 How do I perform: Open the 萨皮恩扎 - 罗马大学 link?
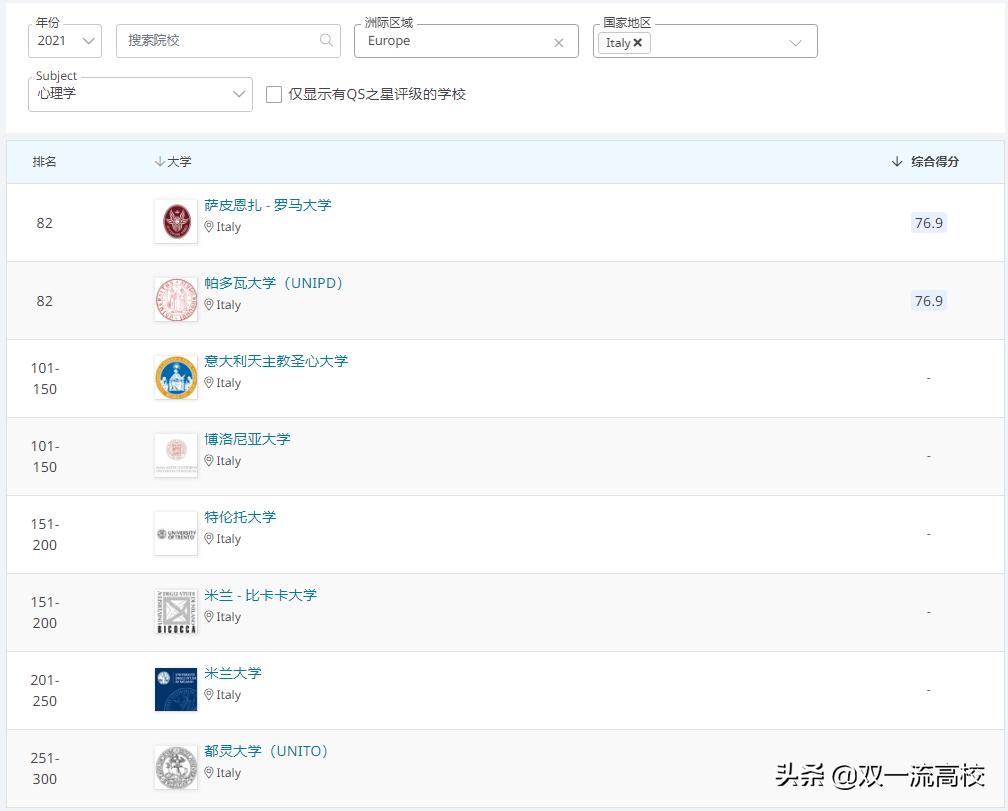(x=270, y=205)
